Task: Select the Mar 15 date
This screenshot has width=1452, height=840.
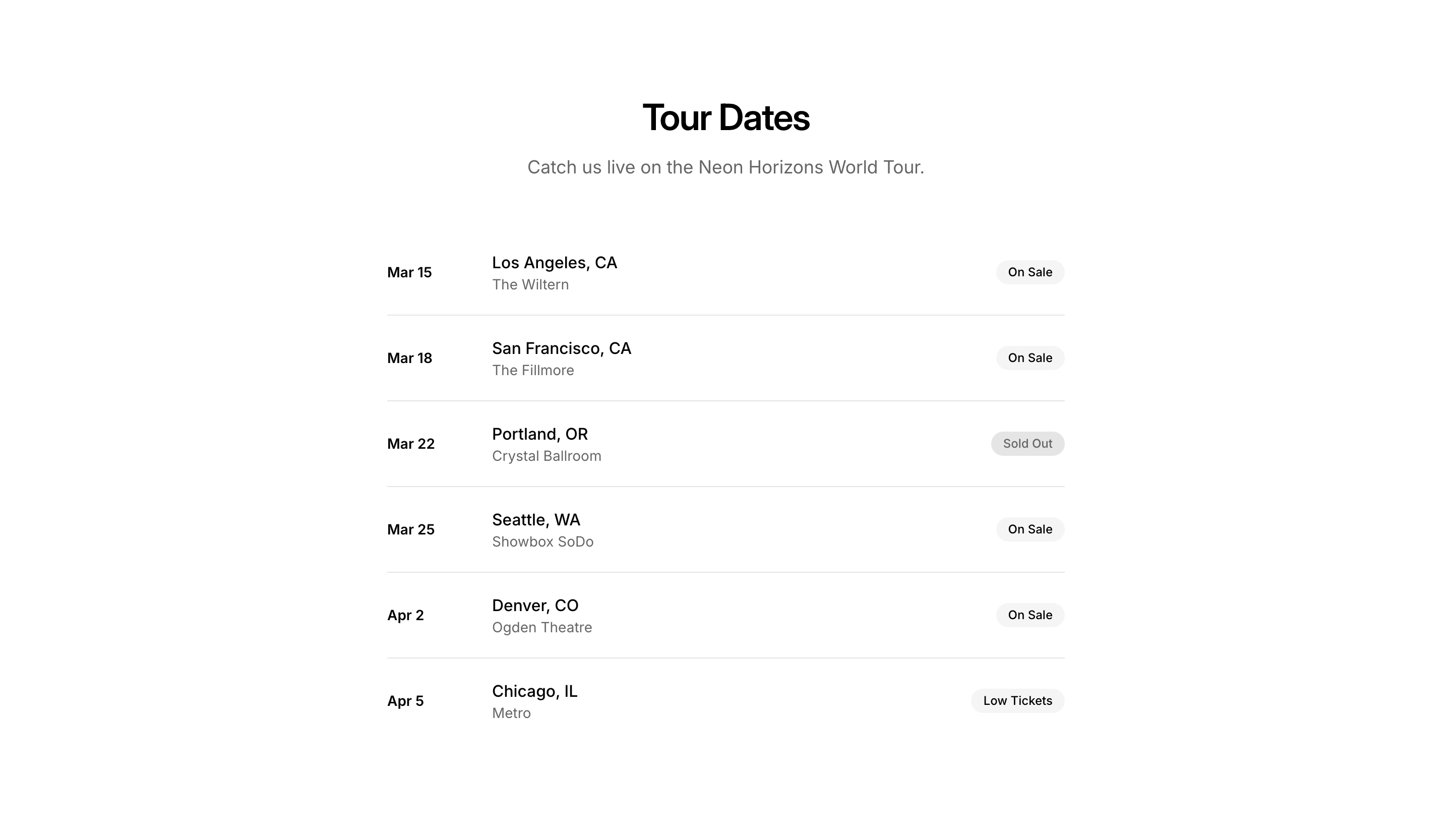Action: tap(409, 272)
